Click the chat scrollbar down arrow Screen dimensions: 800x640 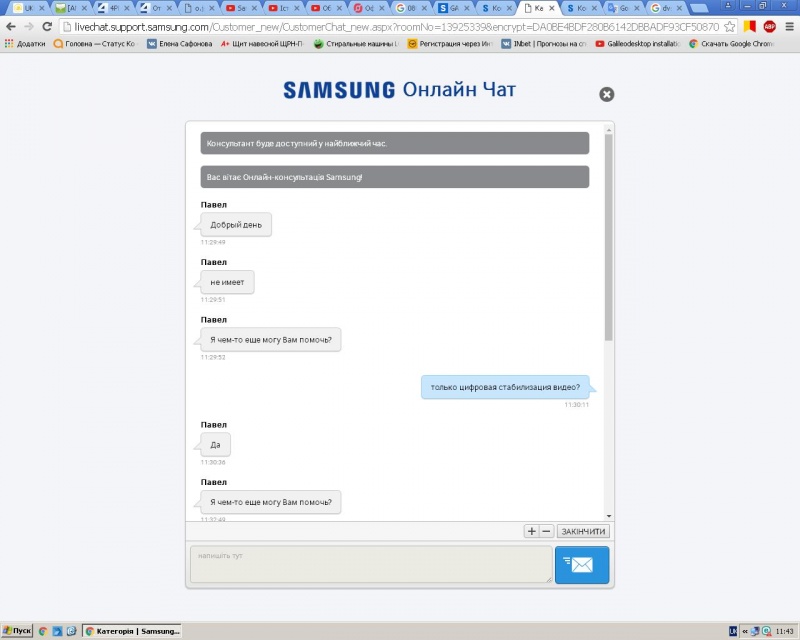(x=608, y=516)
